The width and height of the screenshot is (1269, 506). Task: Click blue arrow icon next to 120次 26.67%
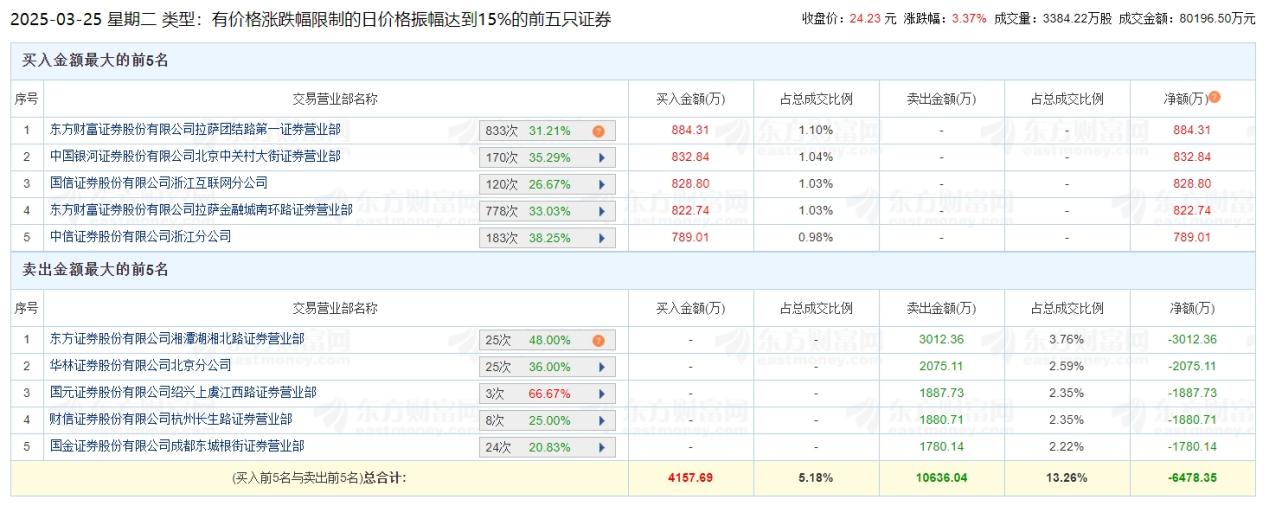click(x=601, y=184)
